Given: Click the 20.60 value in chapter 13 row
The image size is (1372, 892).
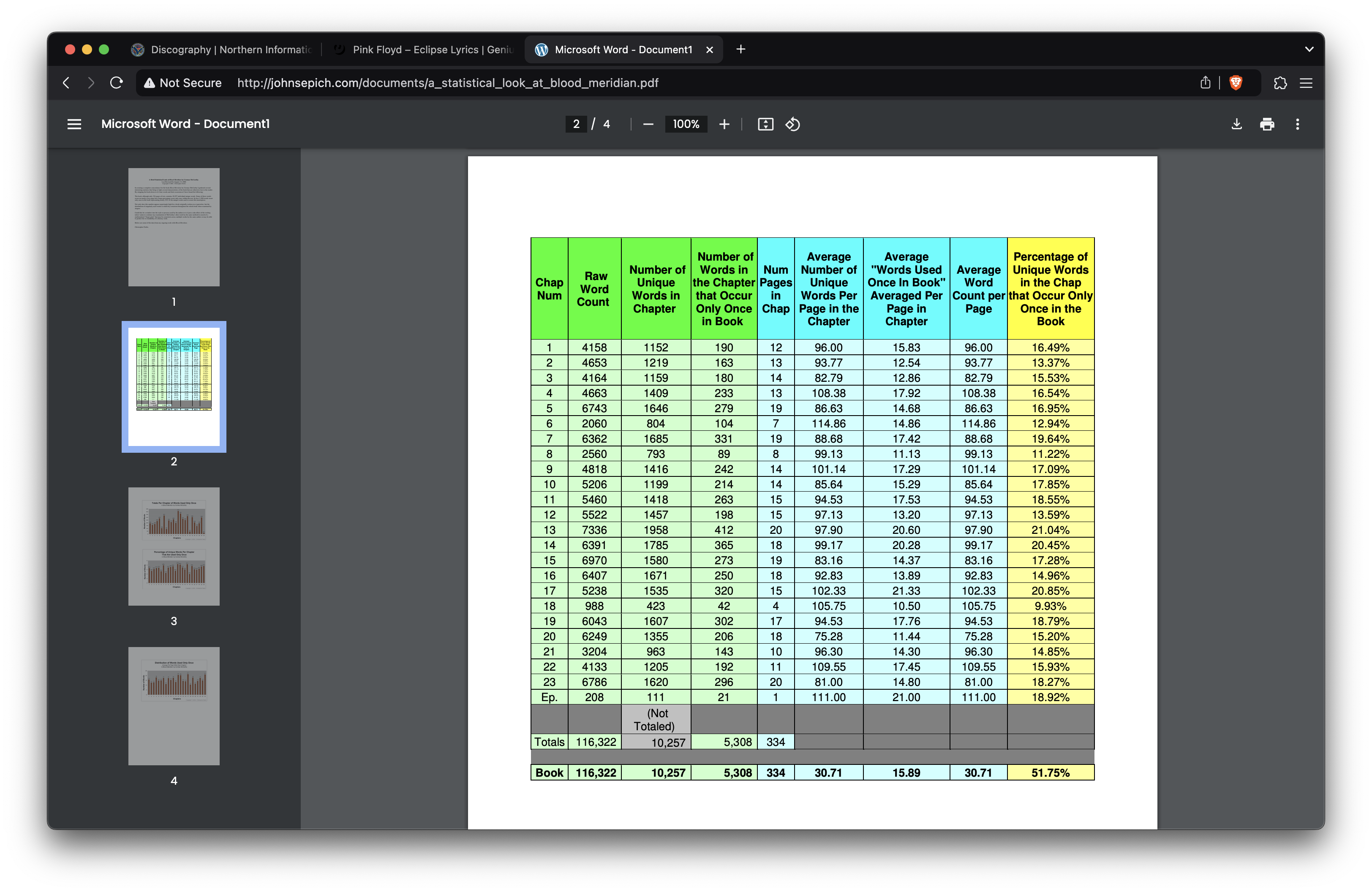Looking at the screenshot, I should (906, 530).
